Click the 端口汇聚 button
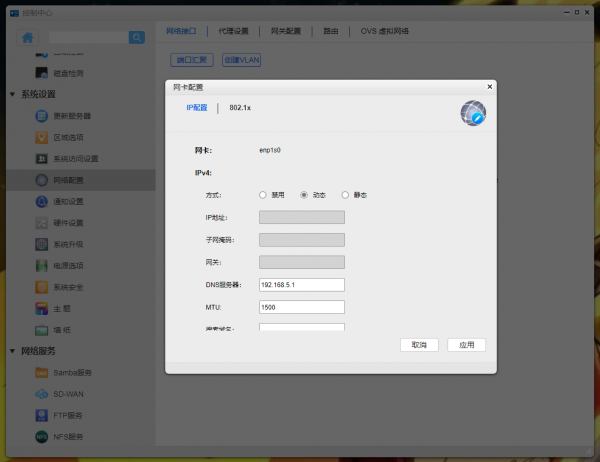600x462 pixels. tap(192, 60)
